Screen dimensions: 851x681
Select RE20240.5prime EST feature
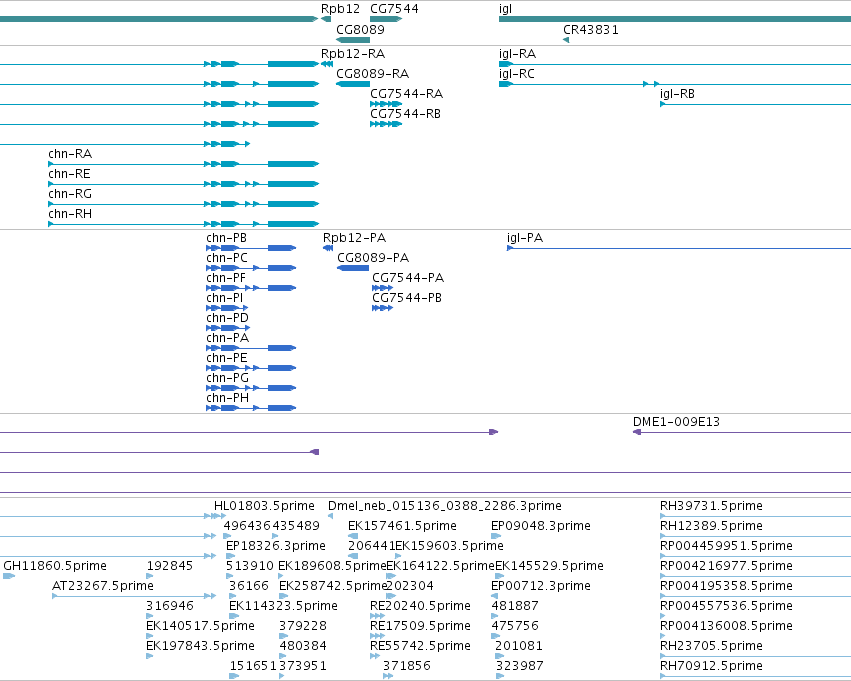point(378,616)
